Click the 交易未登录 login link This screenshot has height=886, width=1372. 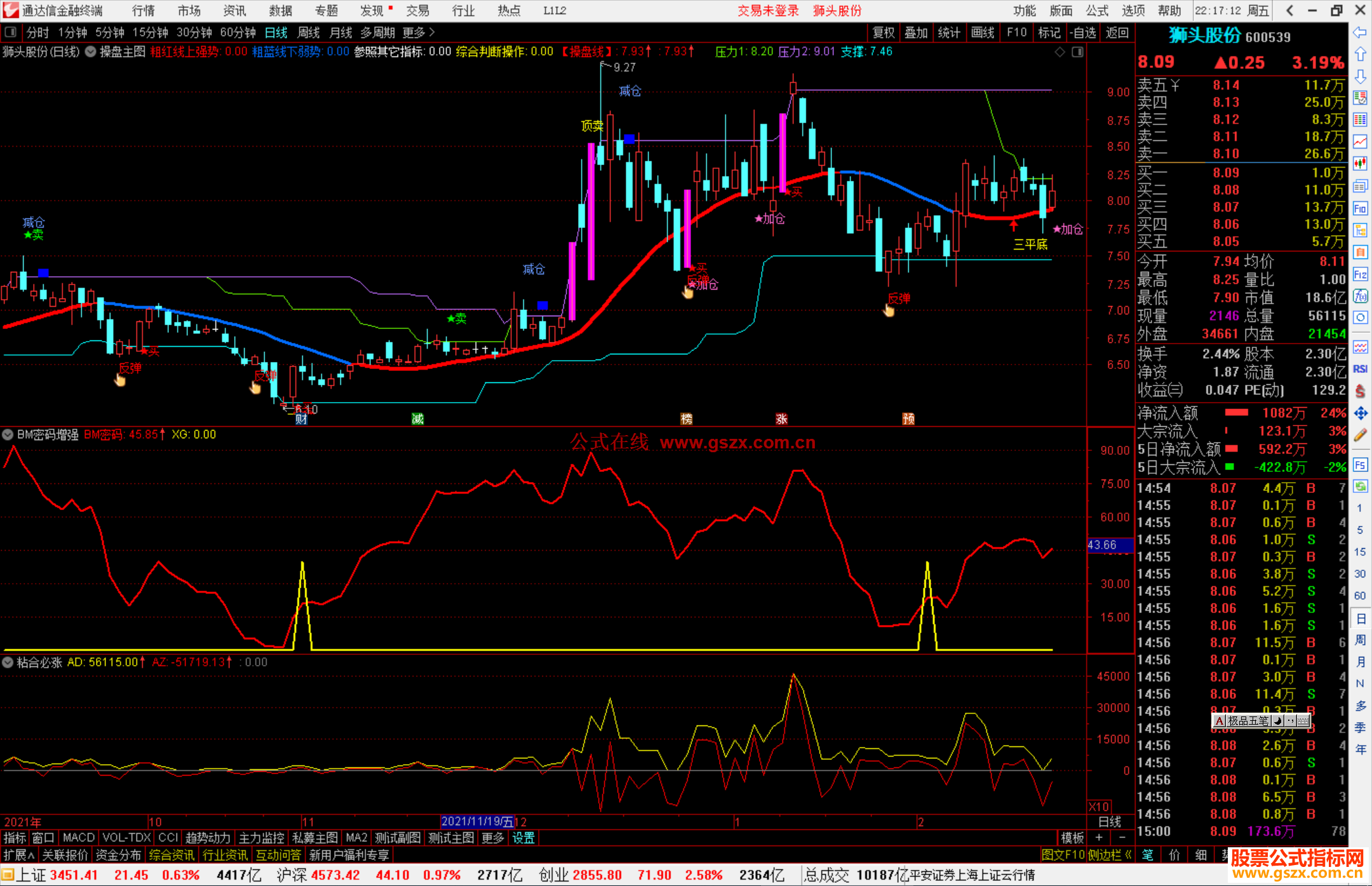point(768,11)
